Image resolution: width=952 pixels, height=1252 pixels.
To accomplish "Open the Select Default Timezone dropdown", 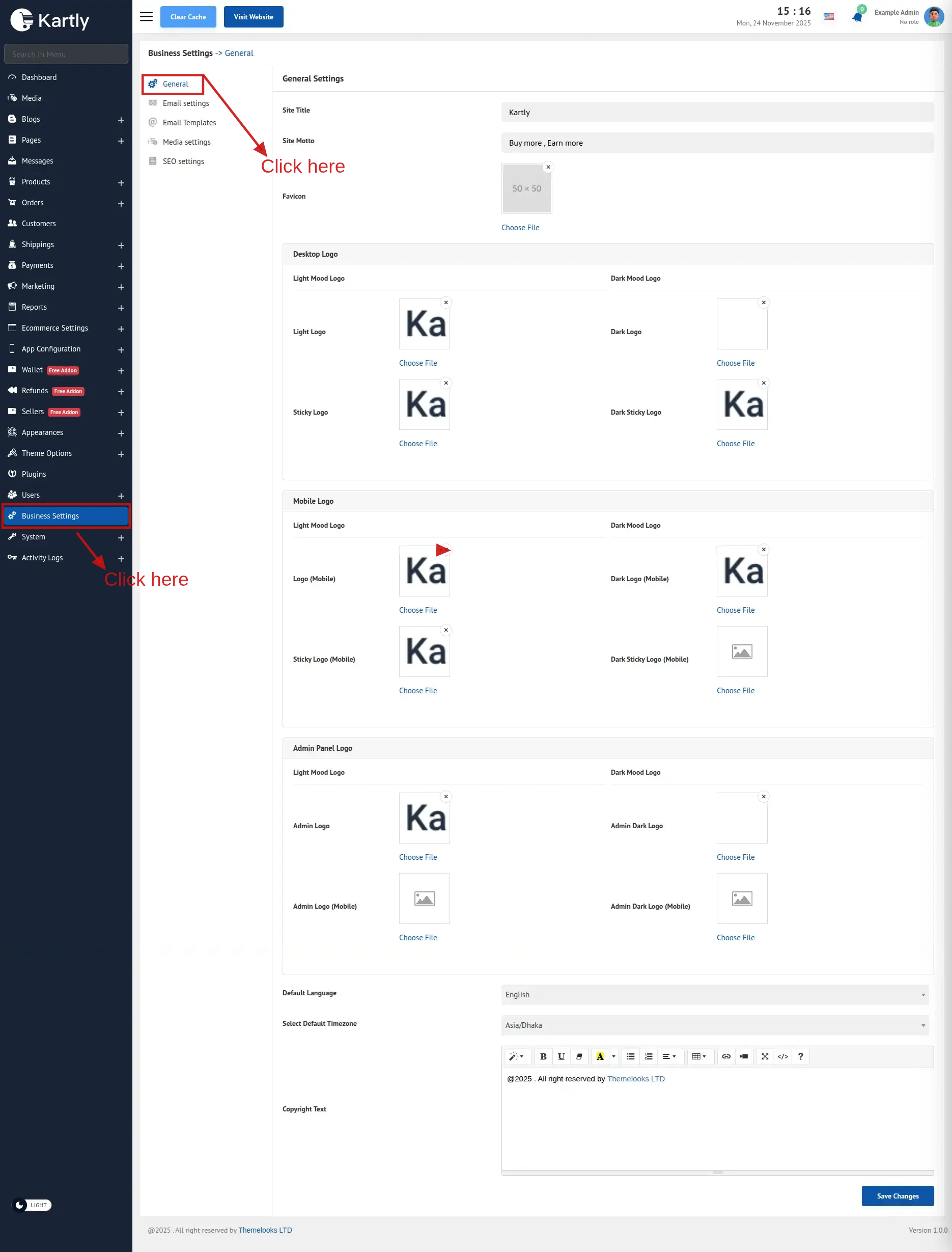I will point(715,1025).
